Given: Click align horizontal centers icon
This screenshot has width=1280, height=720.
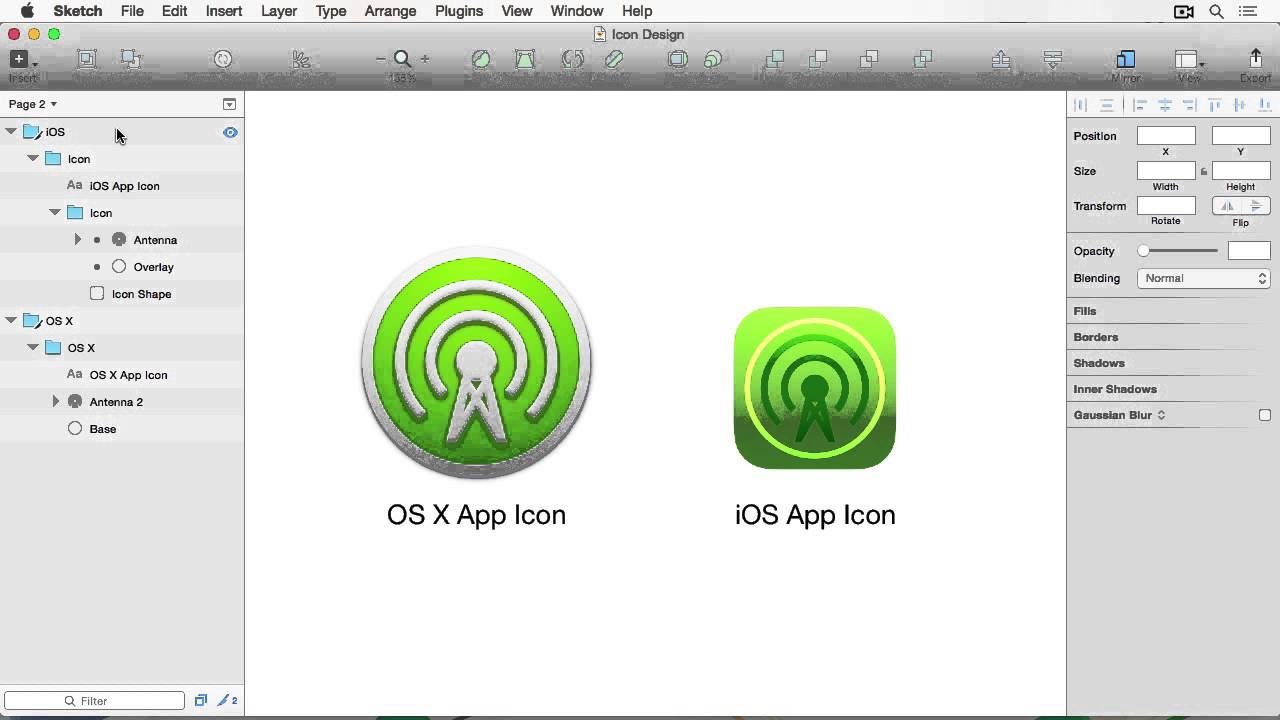Looking at the screenshot, I should click(1165, 104).
